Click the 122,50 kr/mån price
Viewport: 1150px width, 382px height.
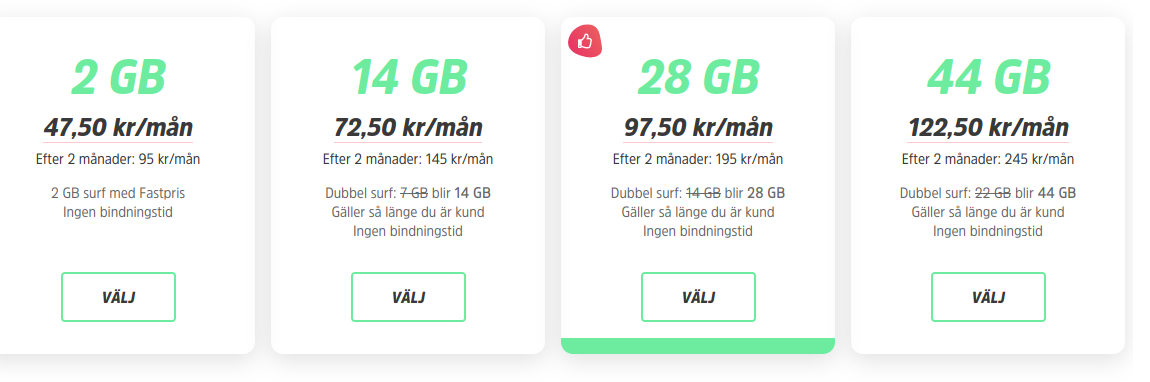pyautogui.click(x=988, y=127)
